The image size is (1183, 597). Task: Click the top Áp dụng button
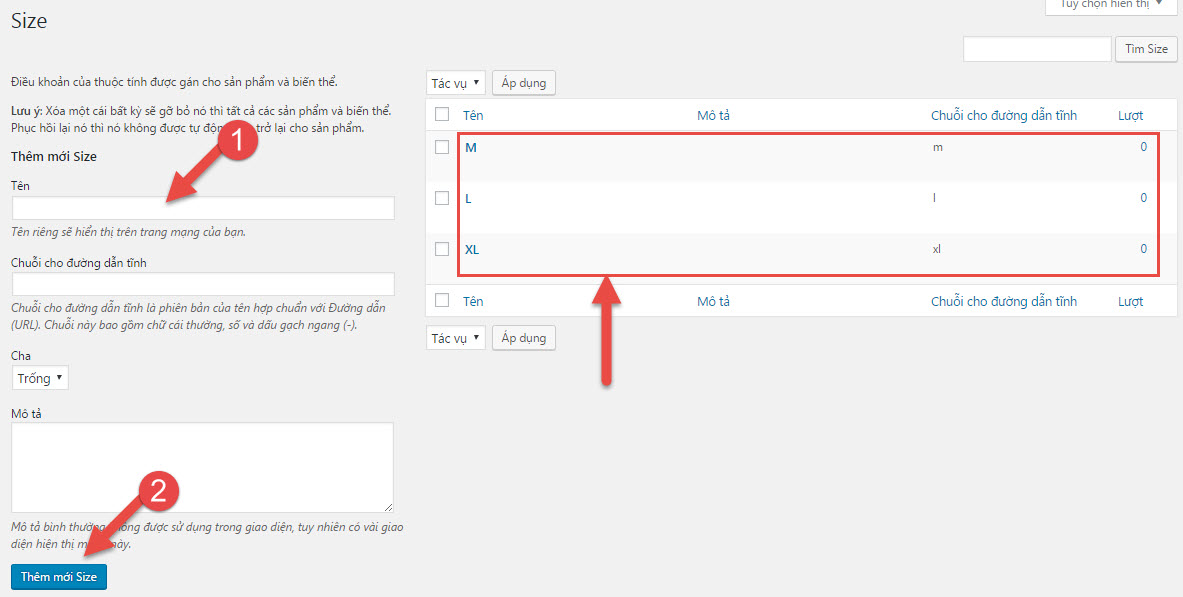point(524,83)
